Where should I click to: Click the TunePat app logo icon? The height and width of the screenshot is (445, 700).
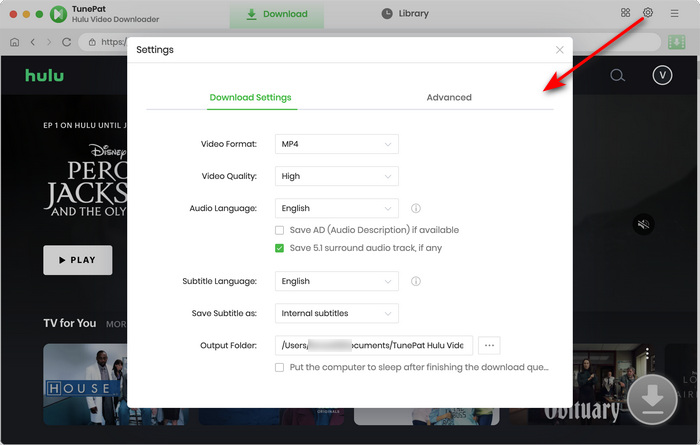click(58, 14)
